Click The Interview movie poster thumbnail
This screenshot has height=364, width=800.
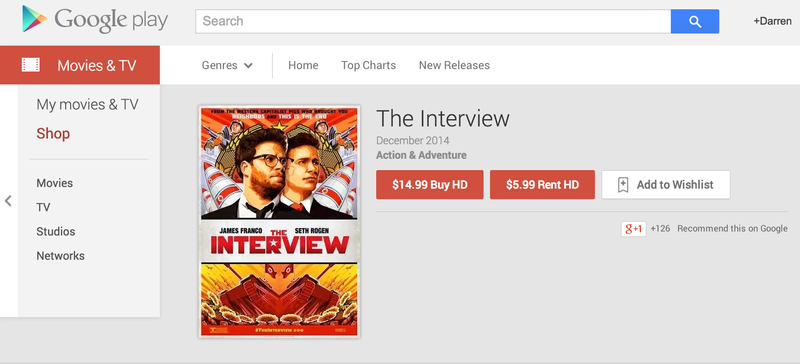click(x=279, y=222)
